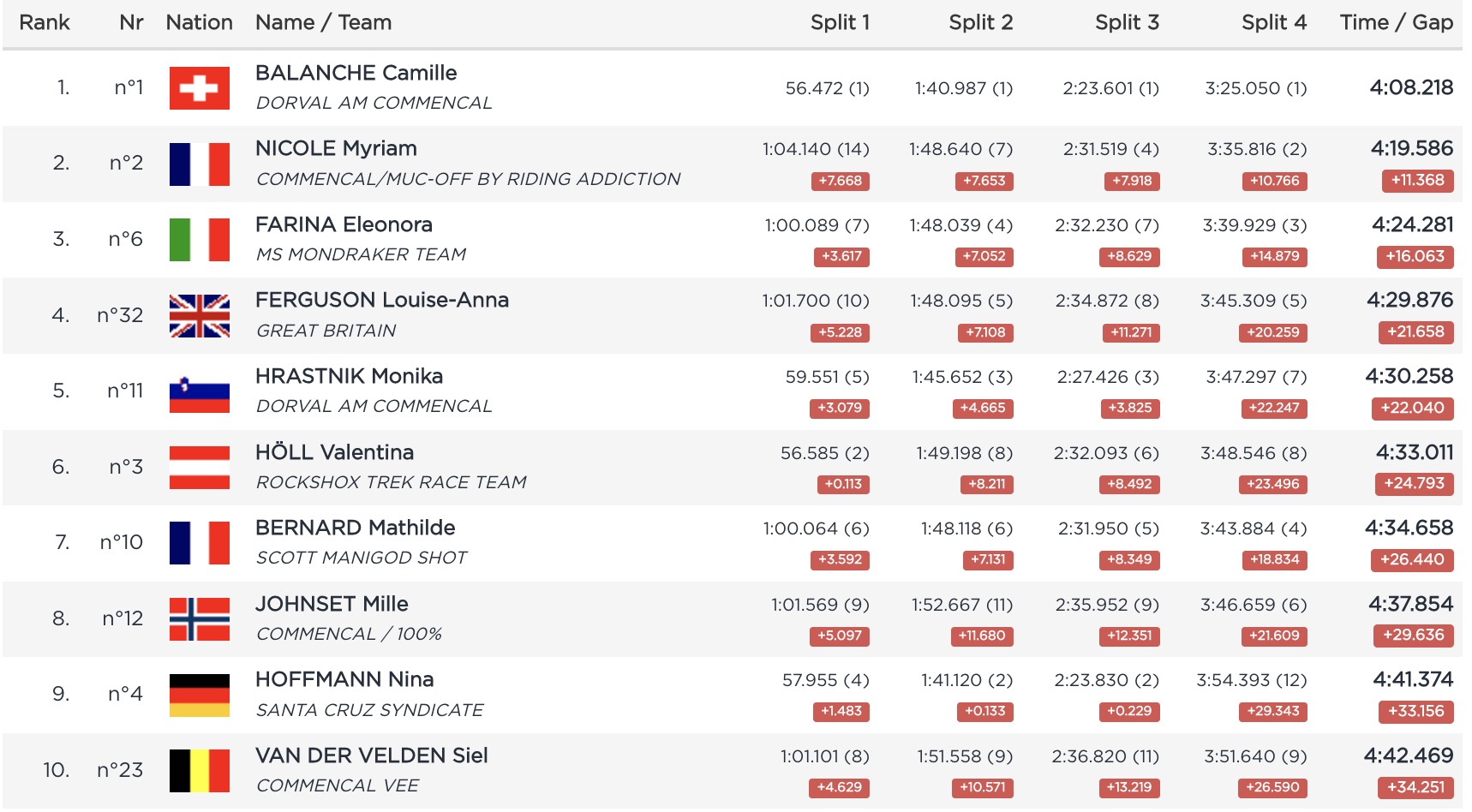
Task: Click the Name / Team column header
Action: [323, 22]
